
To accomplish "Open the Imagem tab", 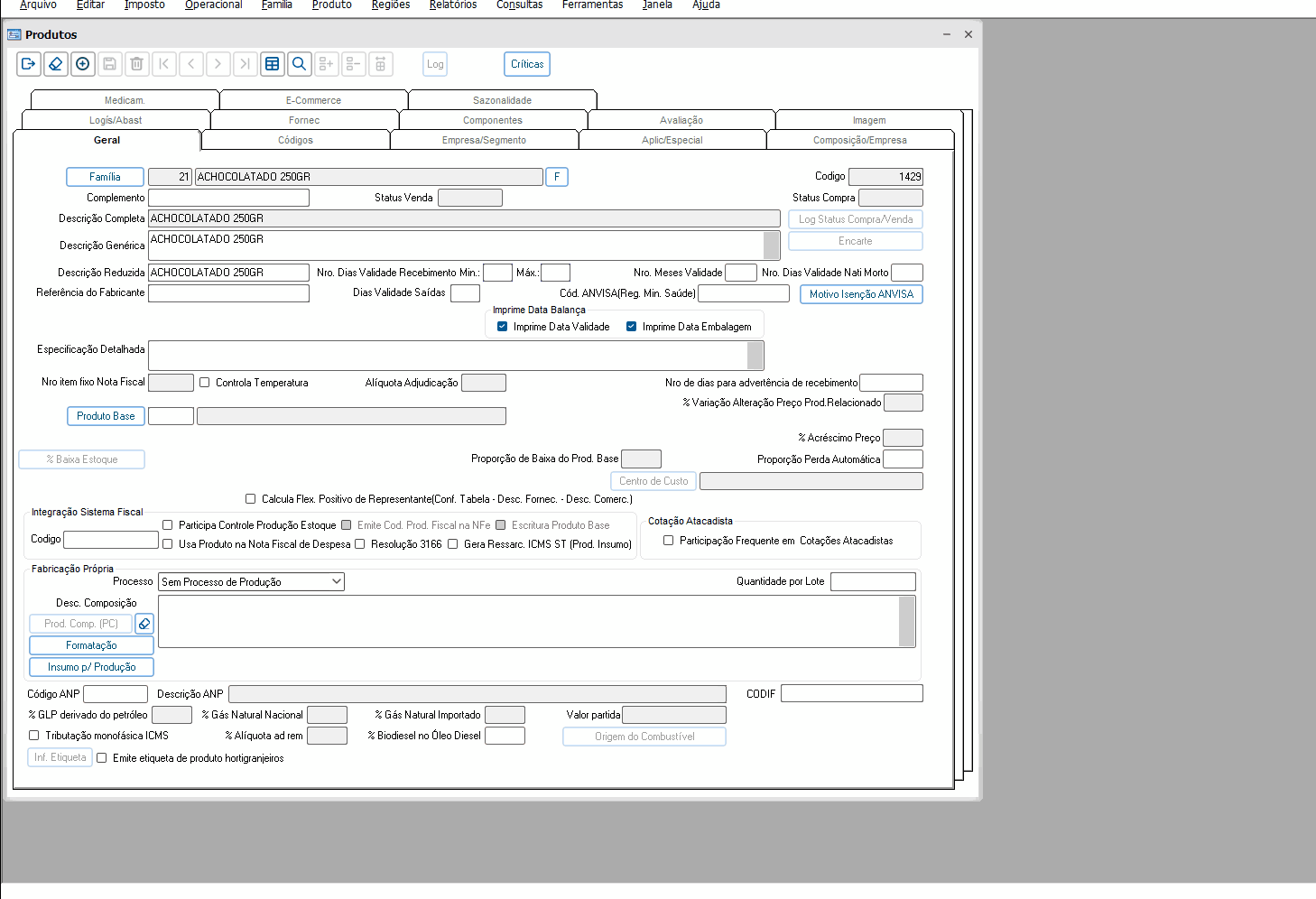I will 869,120.
